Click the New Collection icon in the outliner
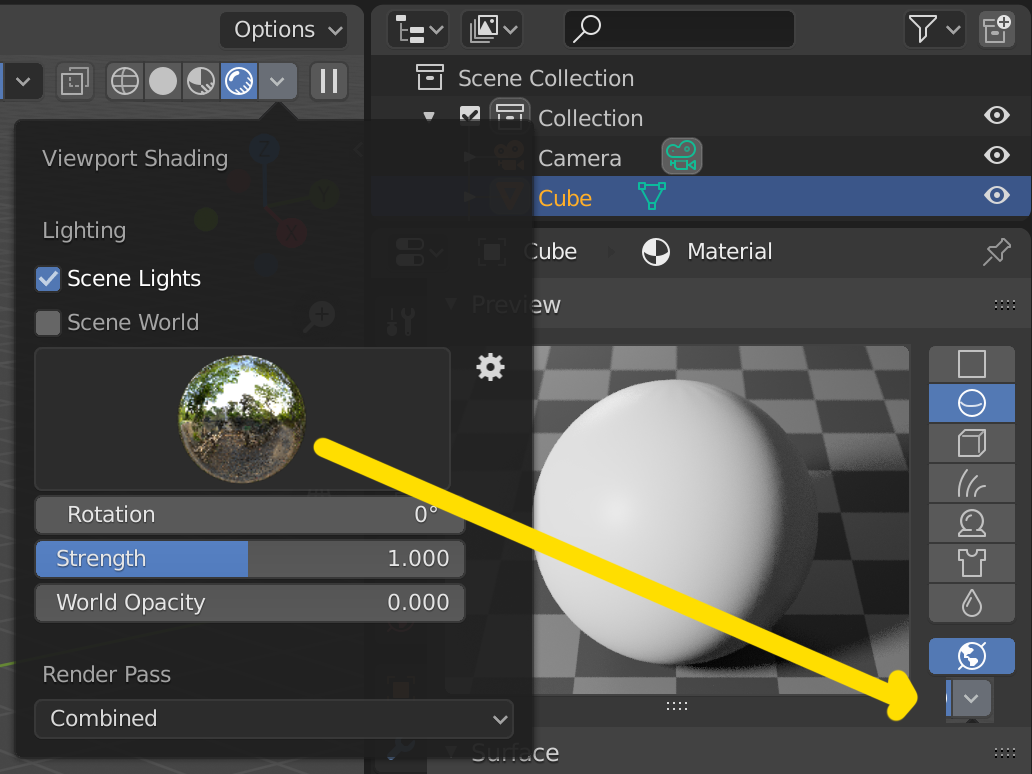 pos(996,29)
